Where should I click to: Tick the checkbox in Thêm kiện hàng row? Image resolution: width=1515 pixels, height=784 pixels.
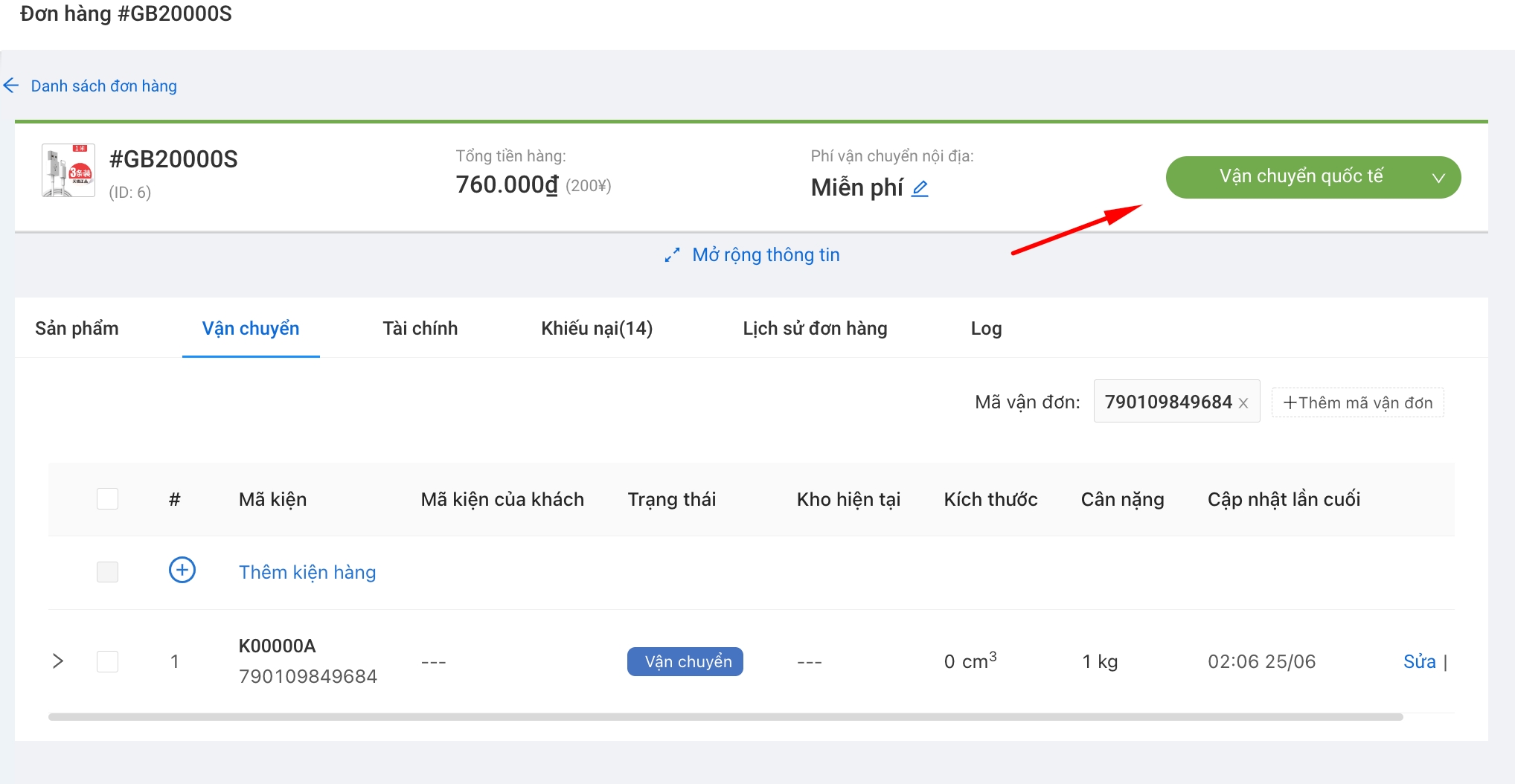pyautogui.click(x=108, y=572)
